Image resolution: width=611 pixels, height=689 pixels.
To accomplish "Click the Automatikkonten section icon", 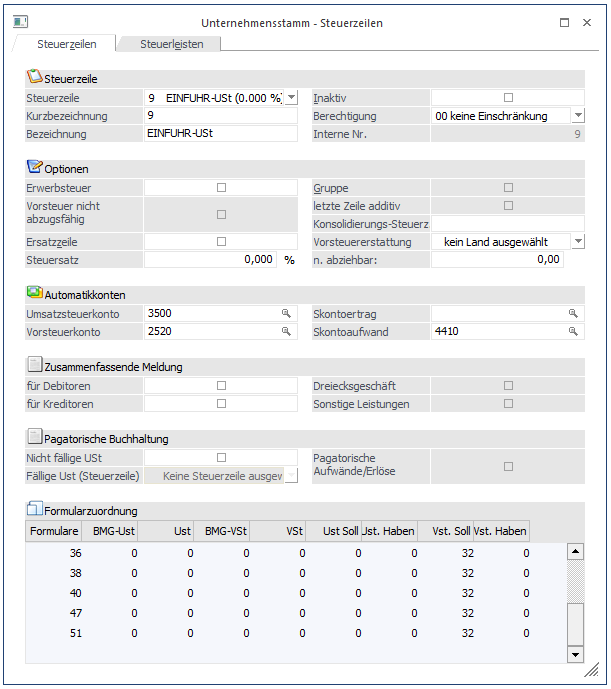I will [34, 293].
